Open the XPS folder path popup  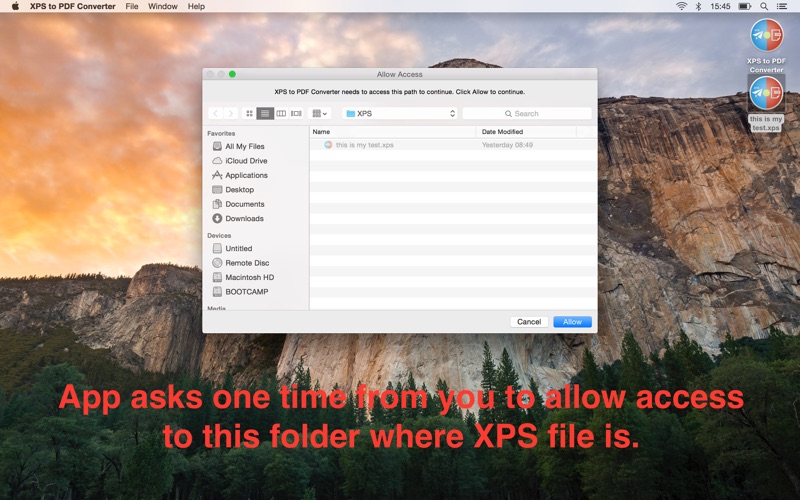(x=400, y=113)
